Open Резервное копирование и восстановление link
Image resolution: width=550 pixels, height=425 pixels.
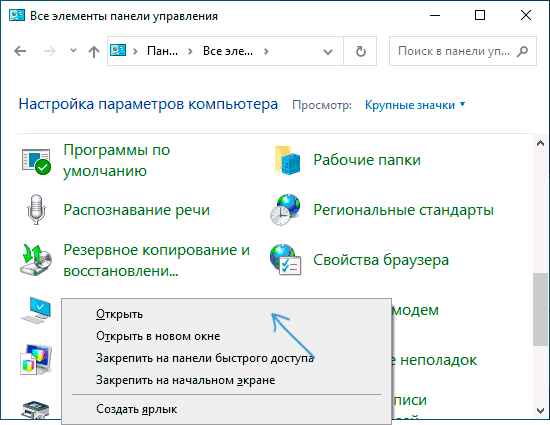pyautogui.click(x=156, y=260)
